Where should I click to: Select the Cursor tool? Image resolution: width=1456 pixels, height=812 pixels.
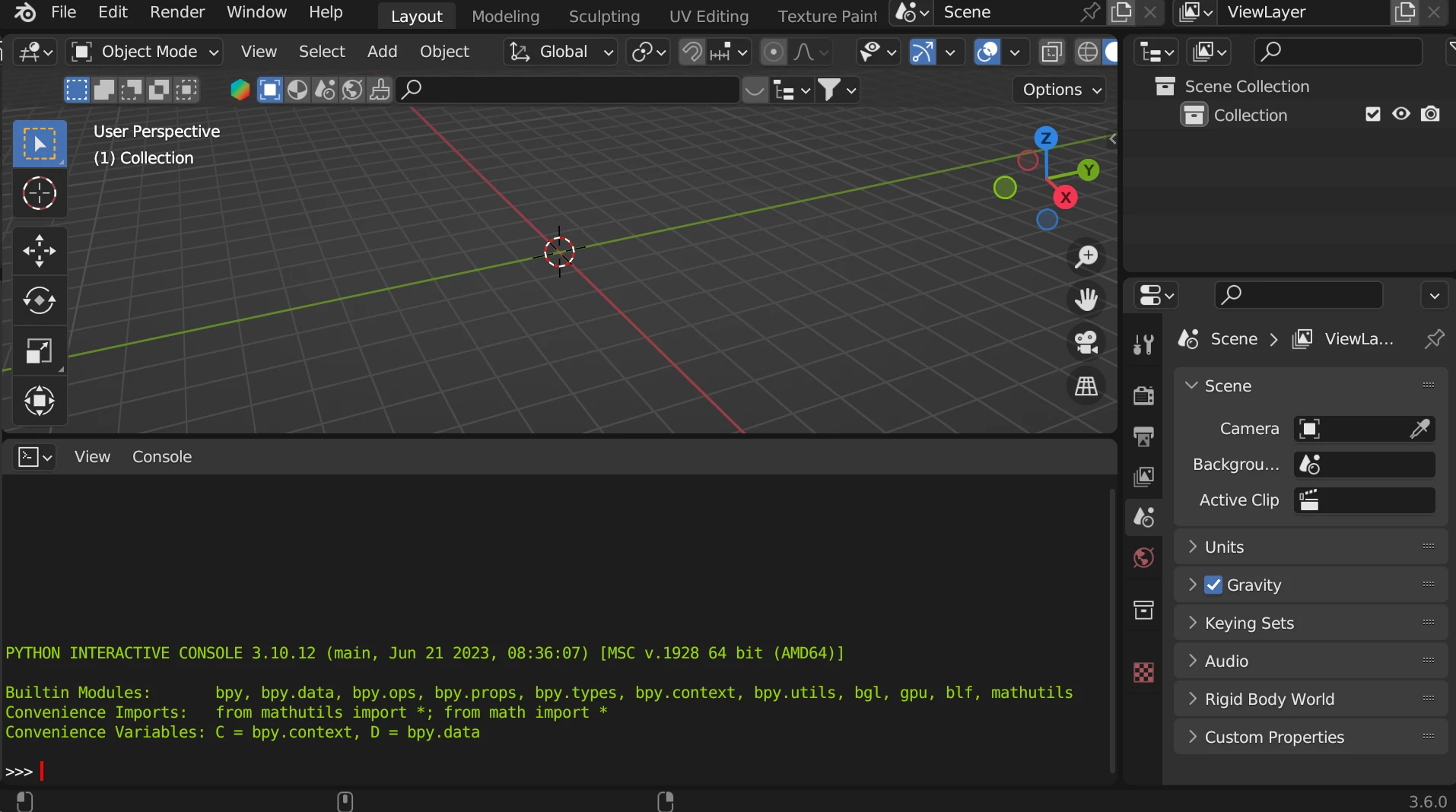(x=40, y=193)
